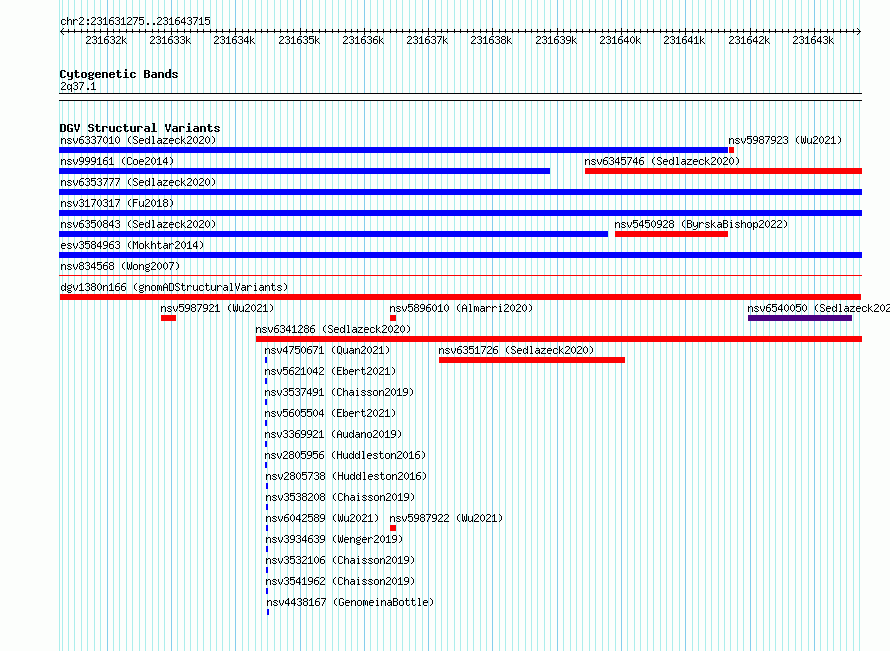890x651 pixels.
Task: Click the 2q37.1 band label
Action: [x=78, y=86]
